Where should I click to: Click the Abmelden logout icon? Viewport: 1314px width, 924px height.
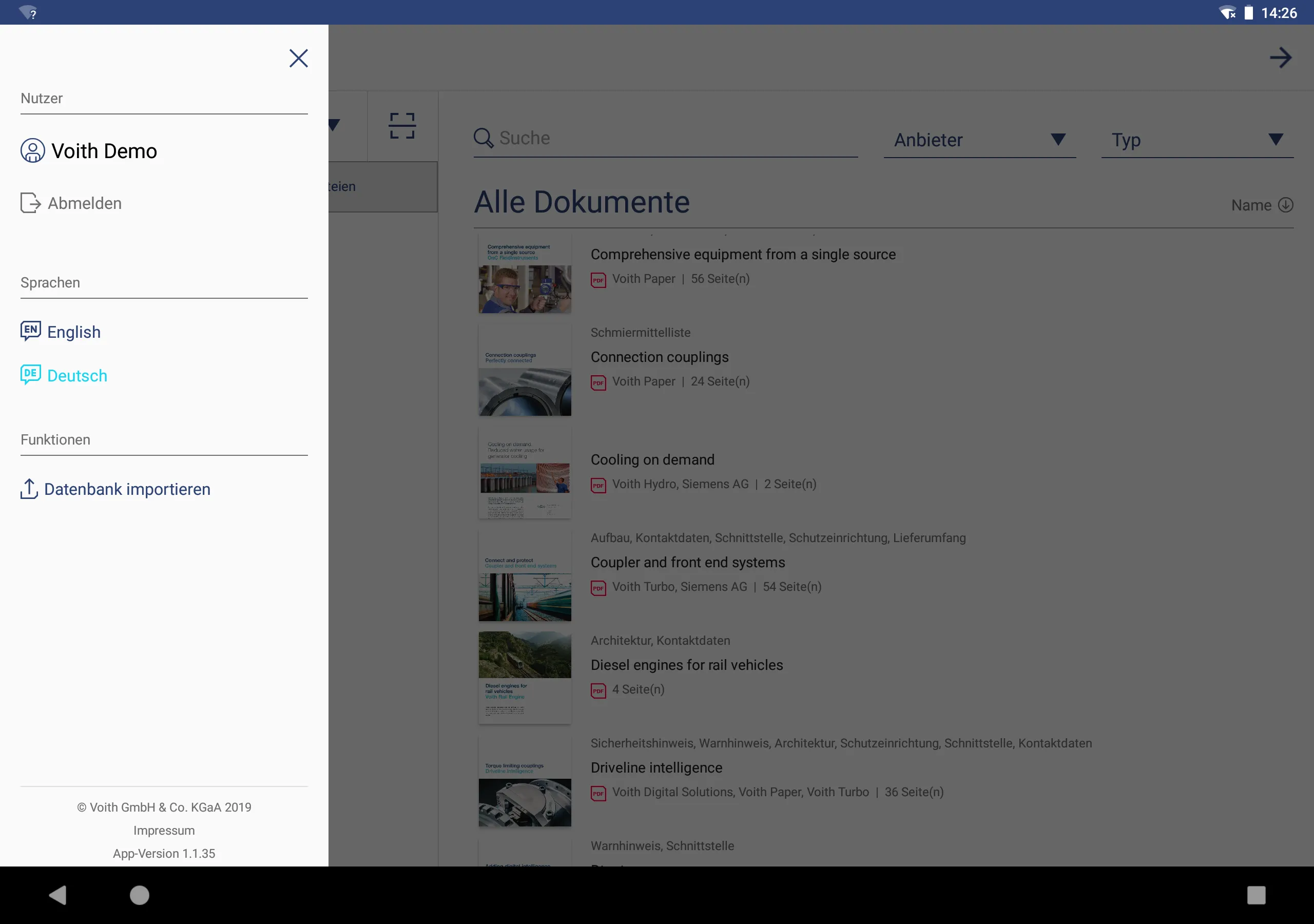coord(31,203)
